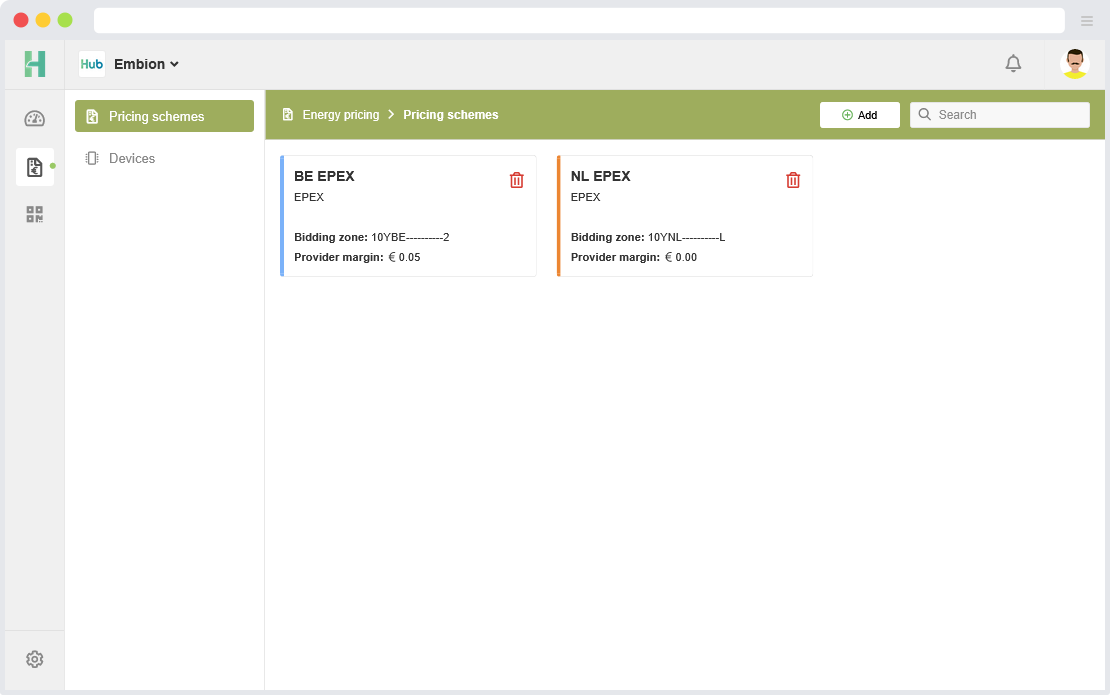Expand the Embion organization dropdown
Screen dimensions: 1110x695
click(146, 64)
